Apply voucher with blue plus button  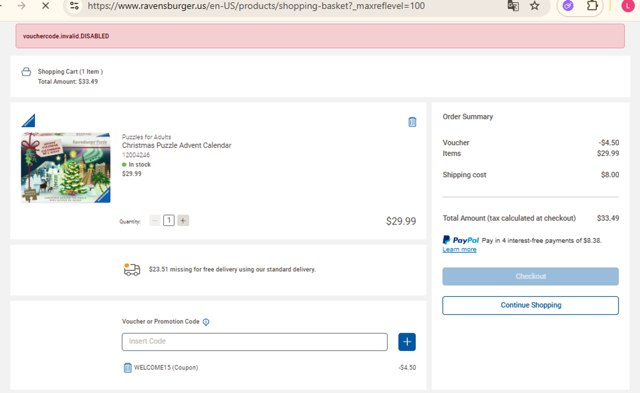[x=407, y=342]
